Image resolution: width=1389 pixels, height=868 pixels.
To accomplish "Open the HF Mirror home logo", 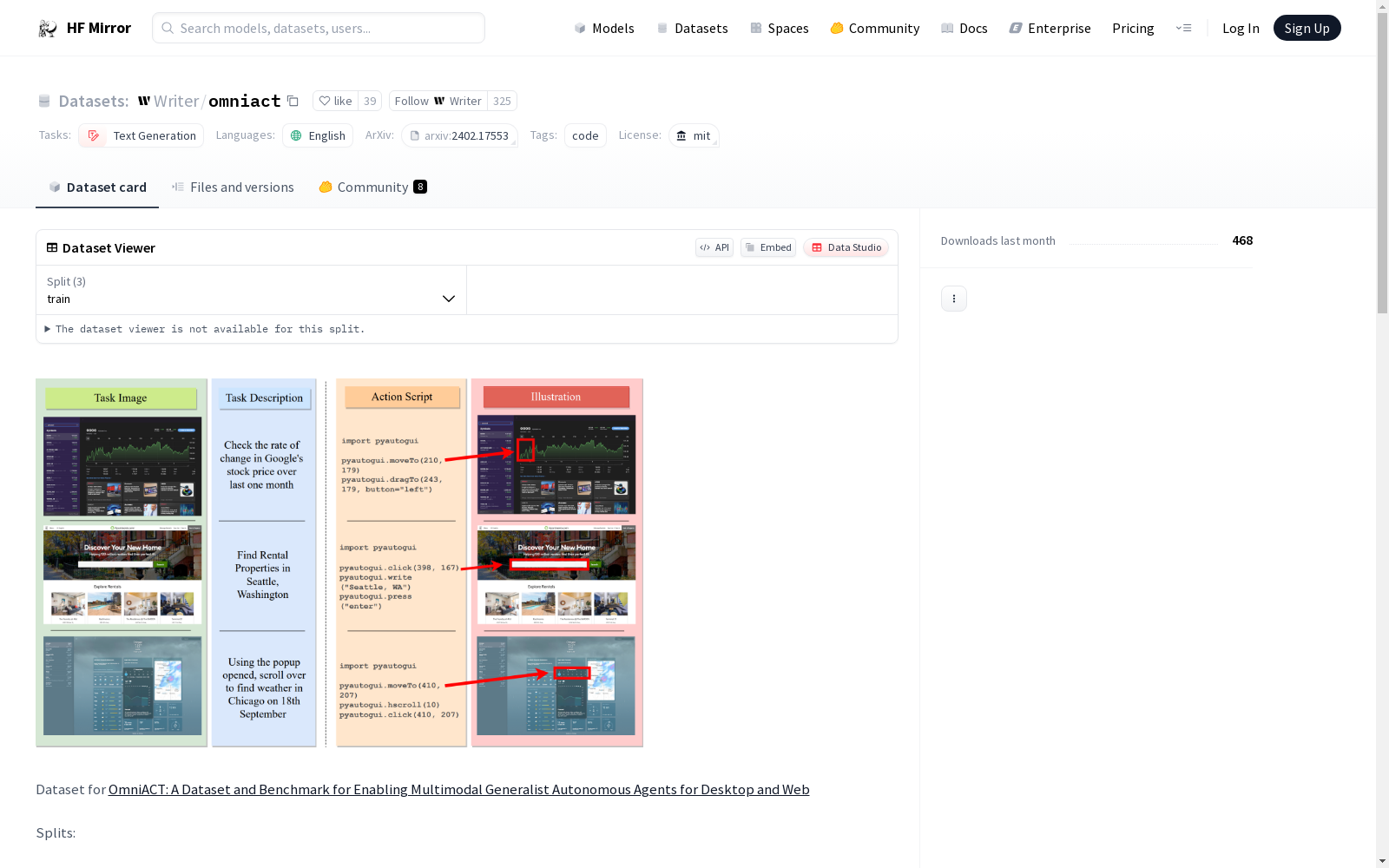I will pos(84,28).
